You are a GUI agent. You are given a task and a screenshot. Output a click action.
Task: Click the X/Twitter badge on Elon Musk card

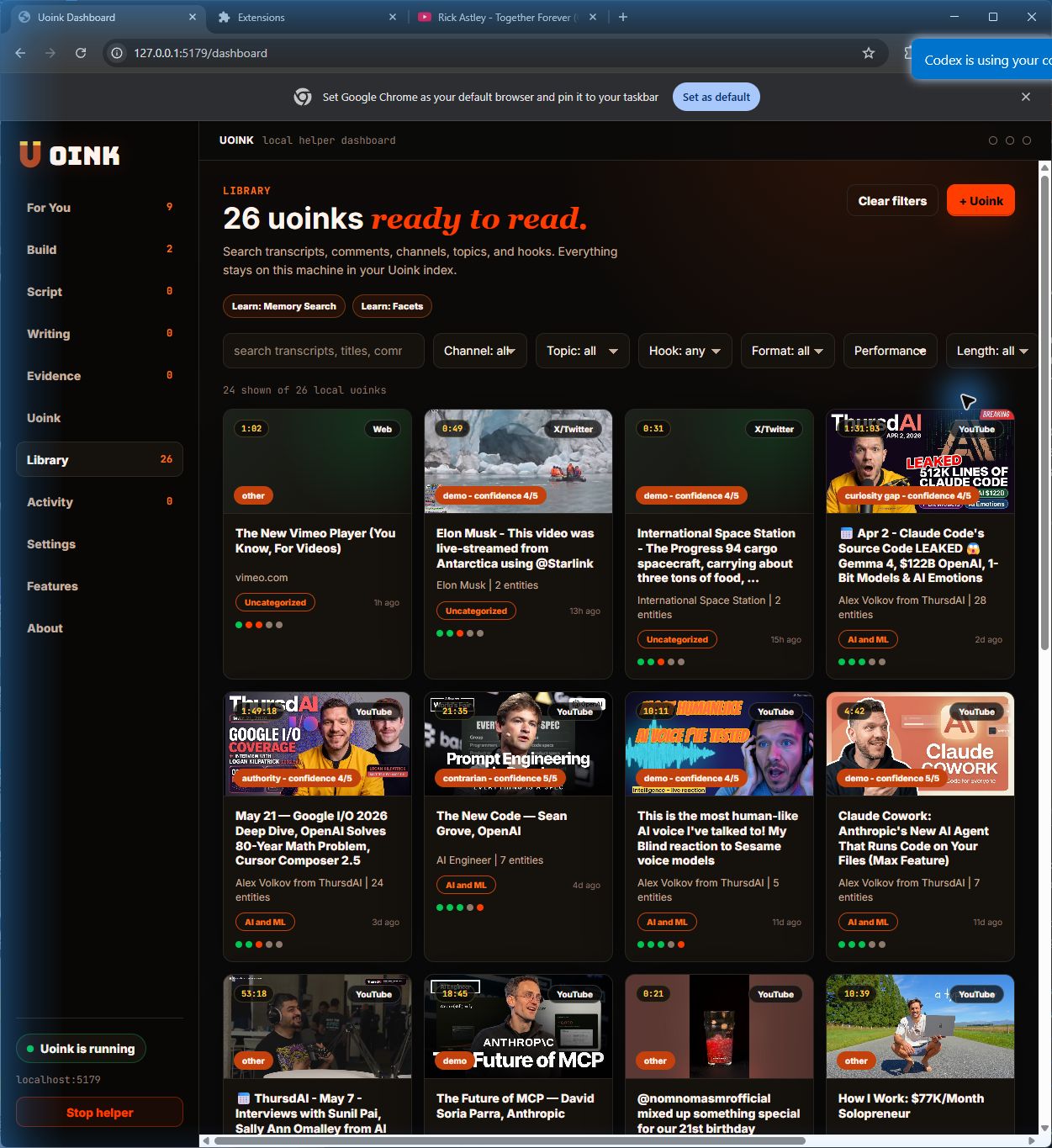coord(573,429)
